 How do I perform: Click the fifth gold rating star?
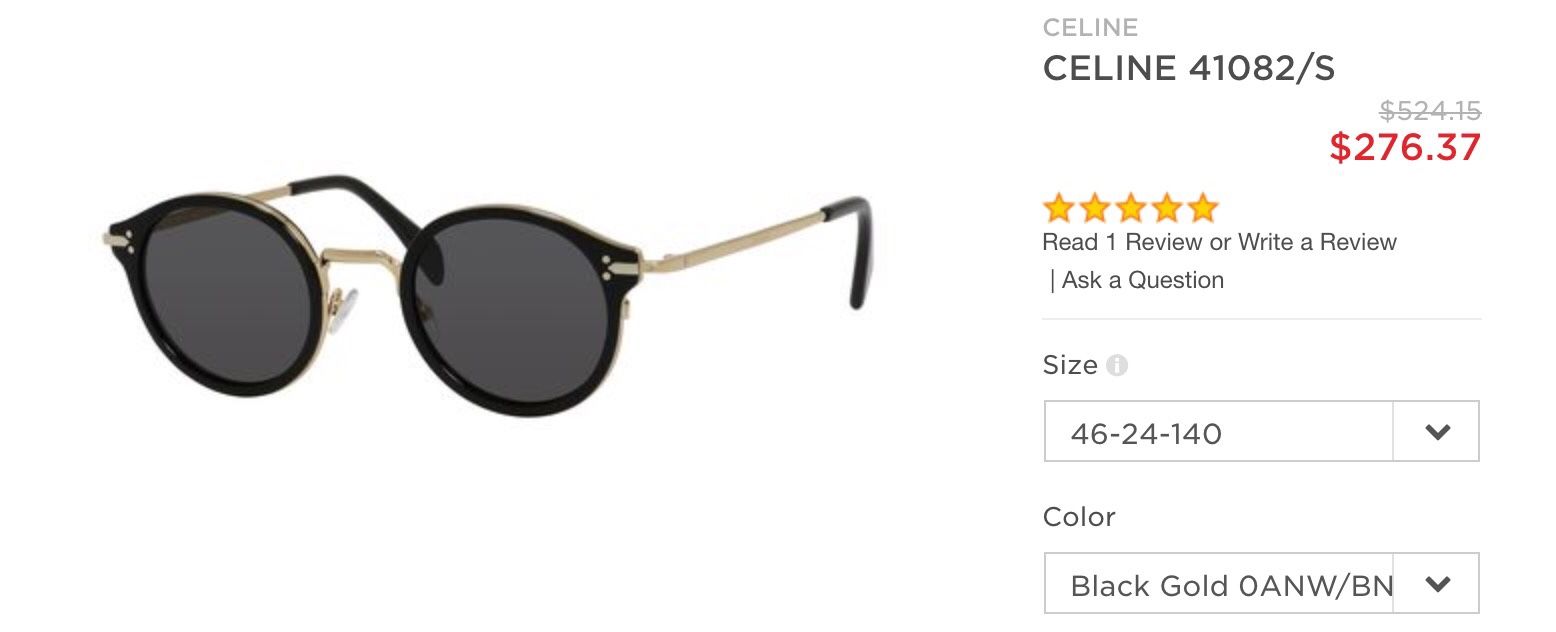point(1202,208)
